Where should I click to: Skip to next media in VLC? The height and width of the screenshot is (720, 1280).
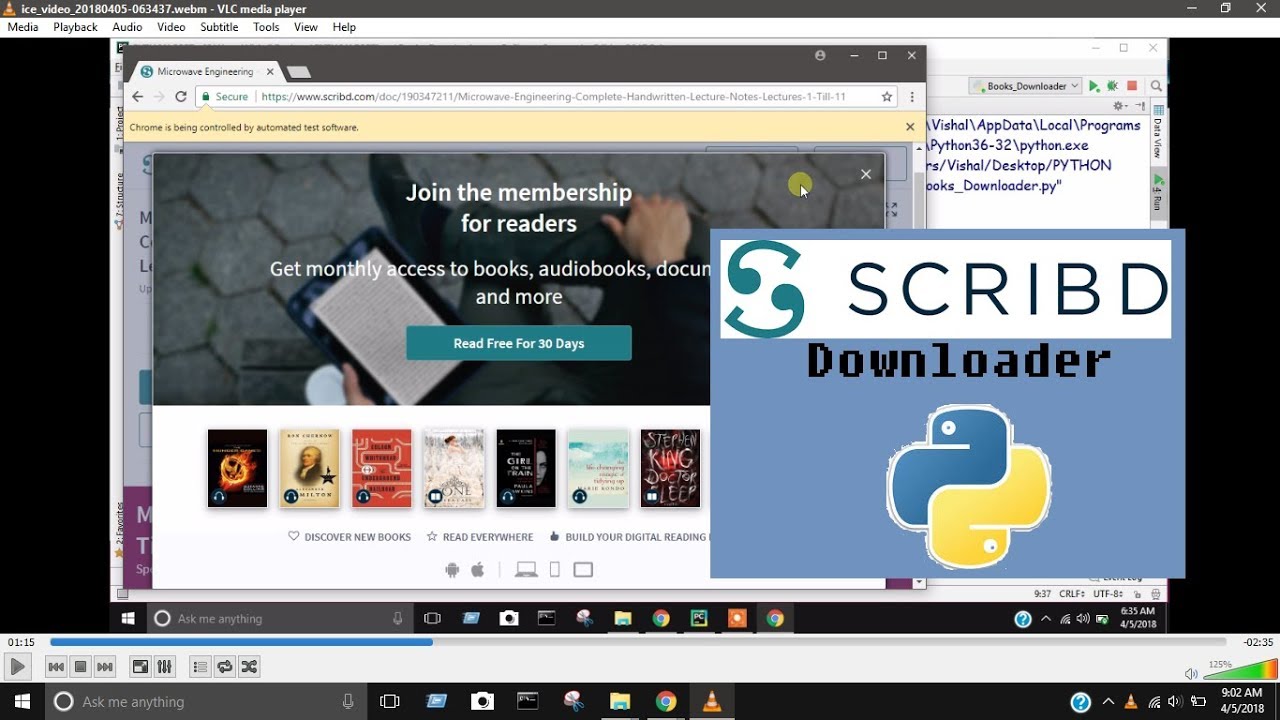pos(105,667)
